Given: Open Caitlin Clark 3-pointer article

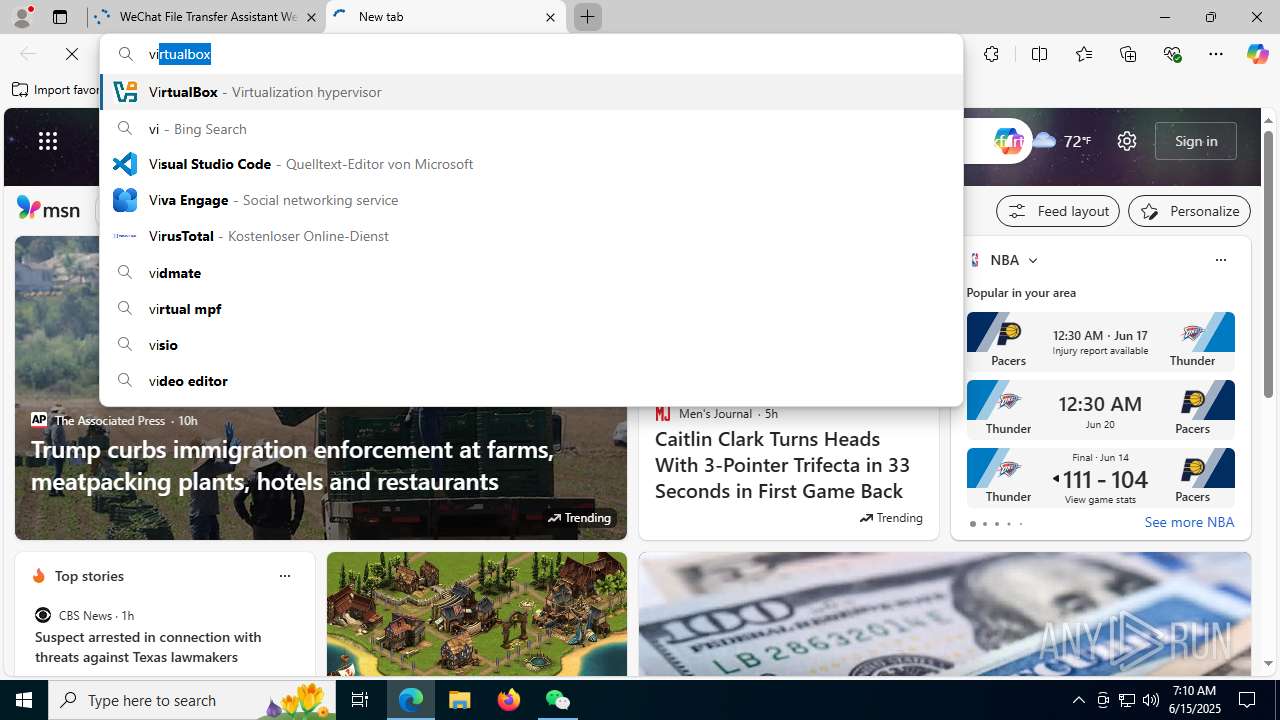Looking at the screenshot, I should [x=782, y=465].
